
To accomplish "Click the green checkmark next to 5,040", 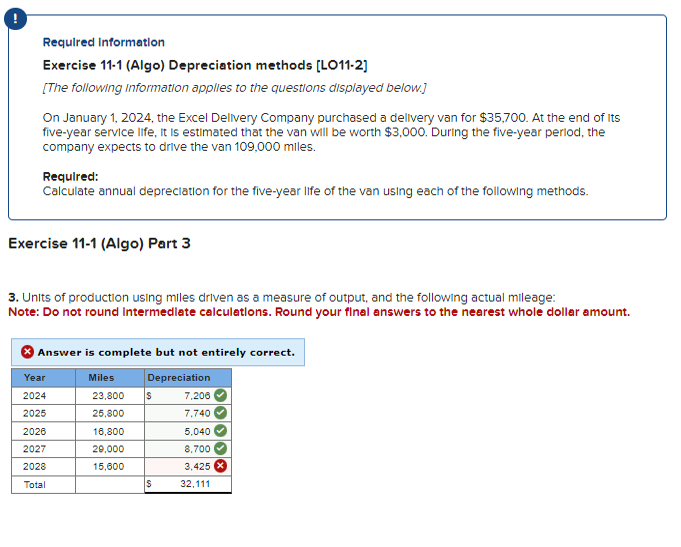I will (221, 431).
